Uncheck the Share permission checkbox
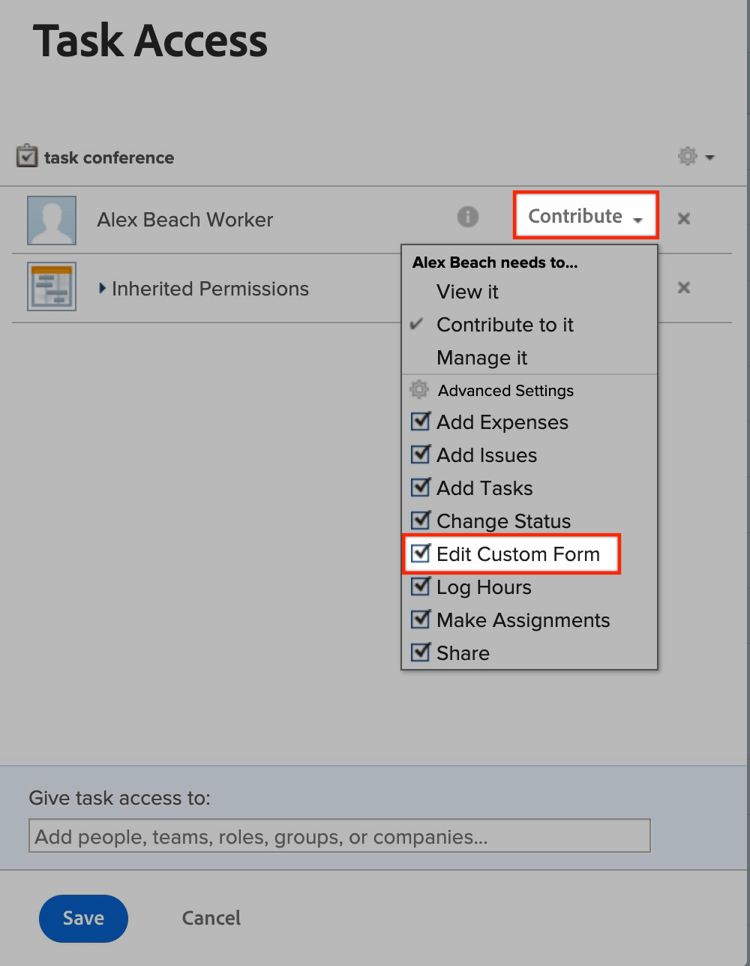The image size is (750, 966). pos(420,652)
